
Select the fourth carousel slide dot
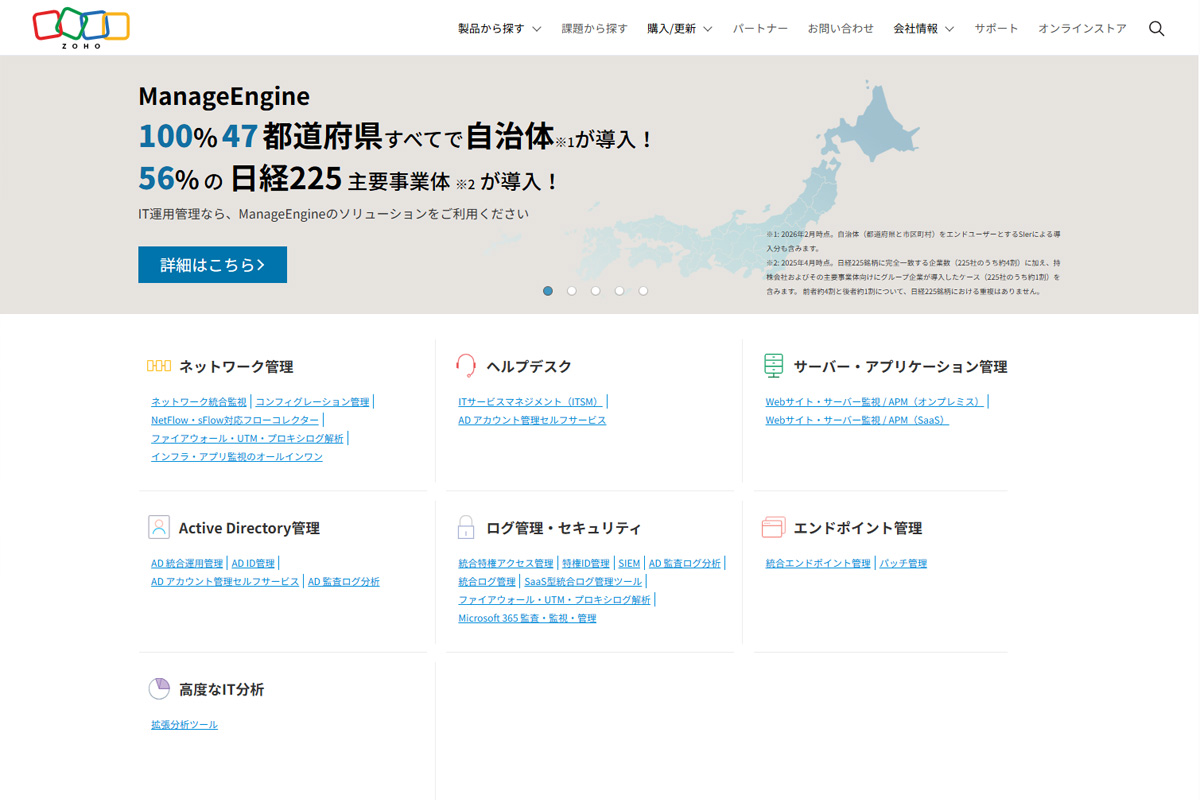click(x=620, y=291)
